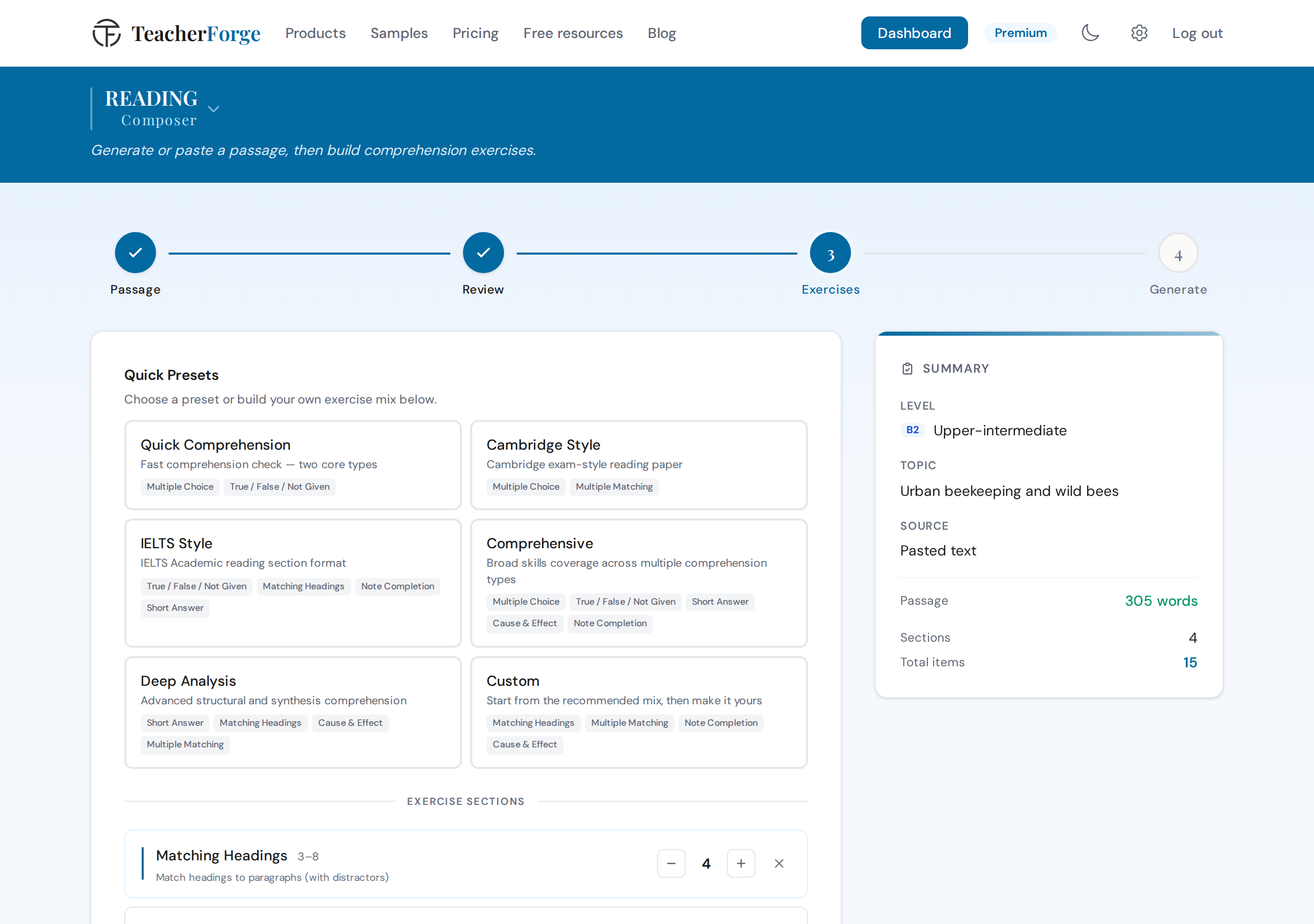Screen dimensions: 1314x924
Task: Click the 'Pasted text' source value
Action: (x=938, y=551)
